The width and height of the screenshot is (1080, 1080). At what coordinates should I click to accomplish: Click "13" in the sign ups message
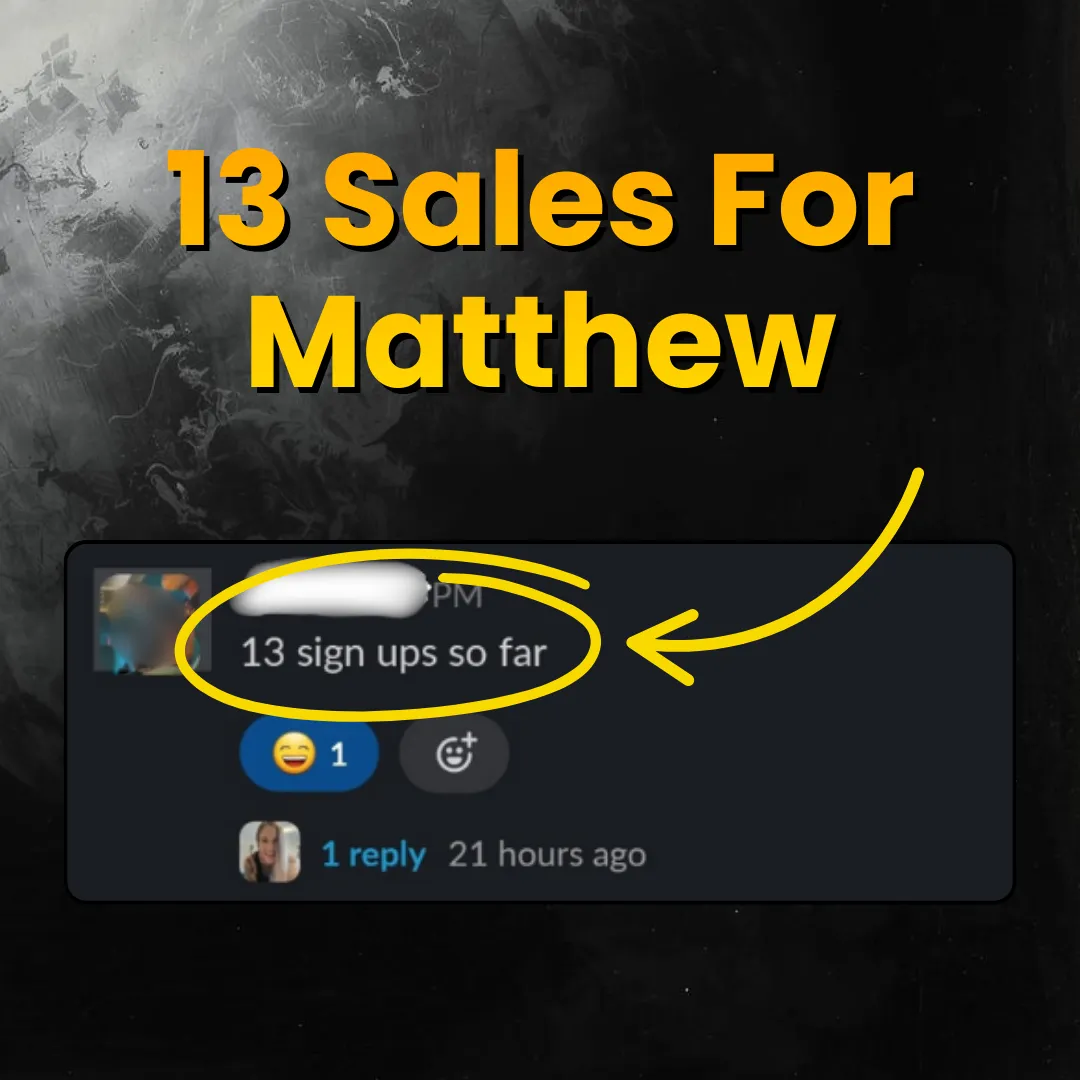263,652
